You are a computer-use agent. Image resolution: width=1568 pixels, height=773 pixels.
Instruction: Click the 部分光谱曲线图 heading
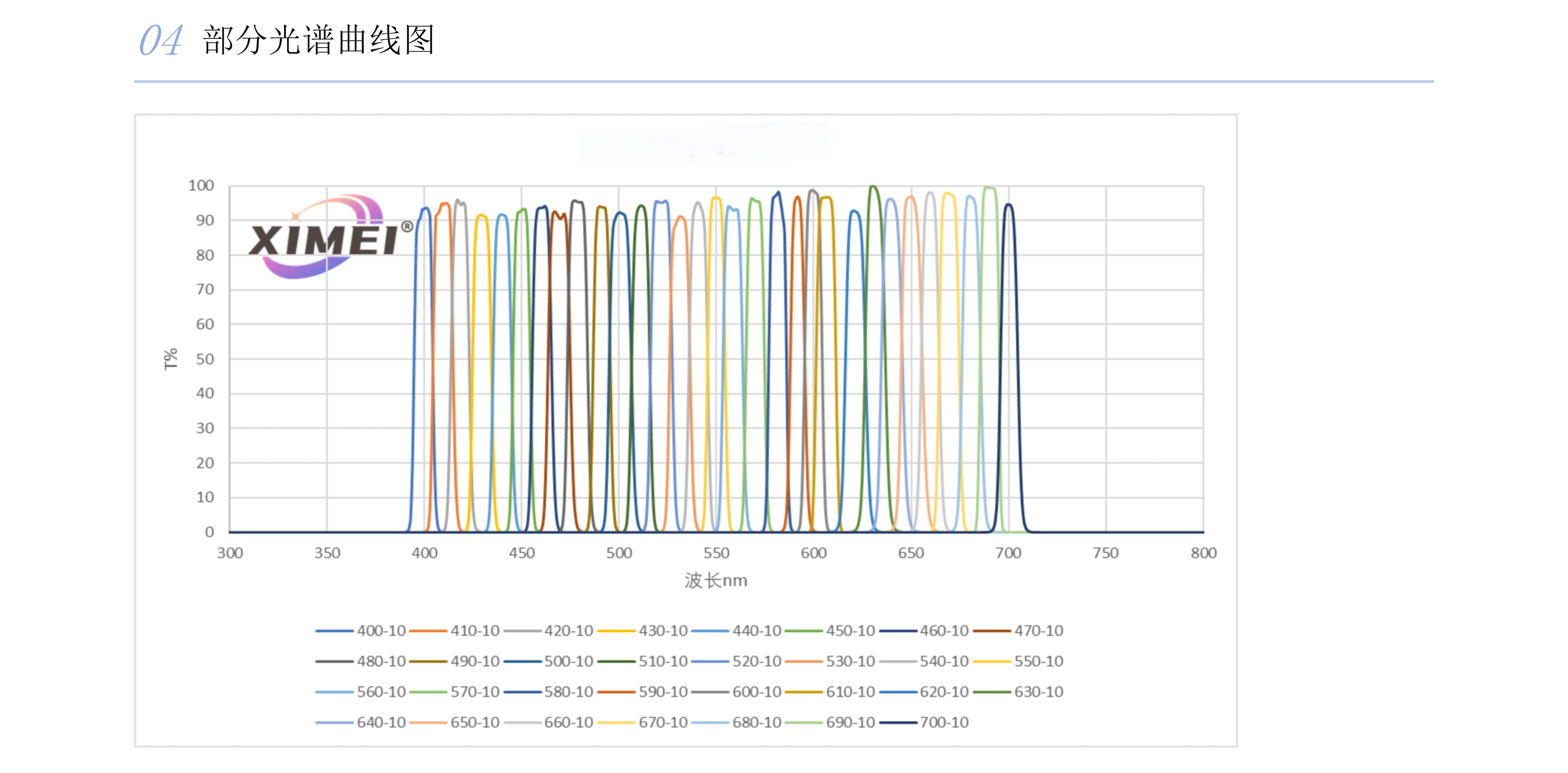point(319,40)
